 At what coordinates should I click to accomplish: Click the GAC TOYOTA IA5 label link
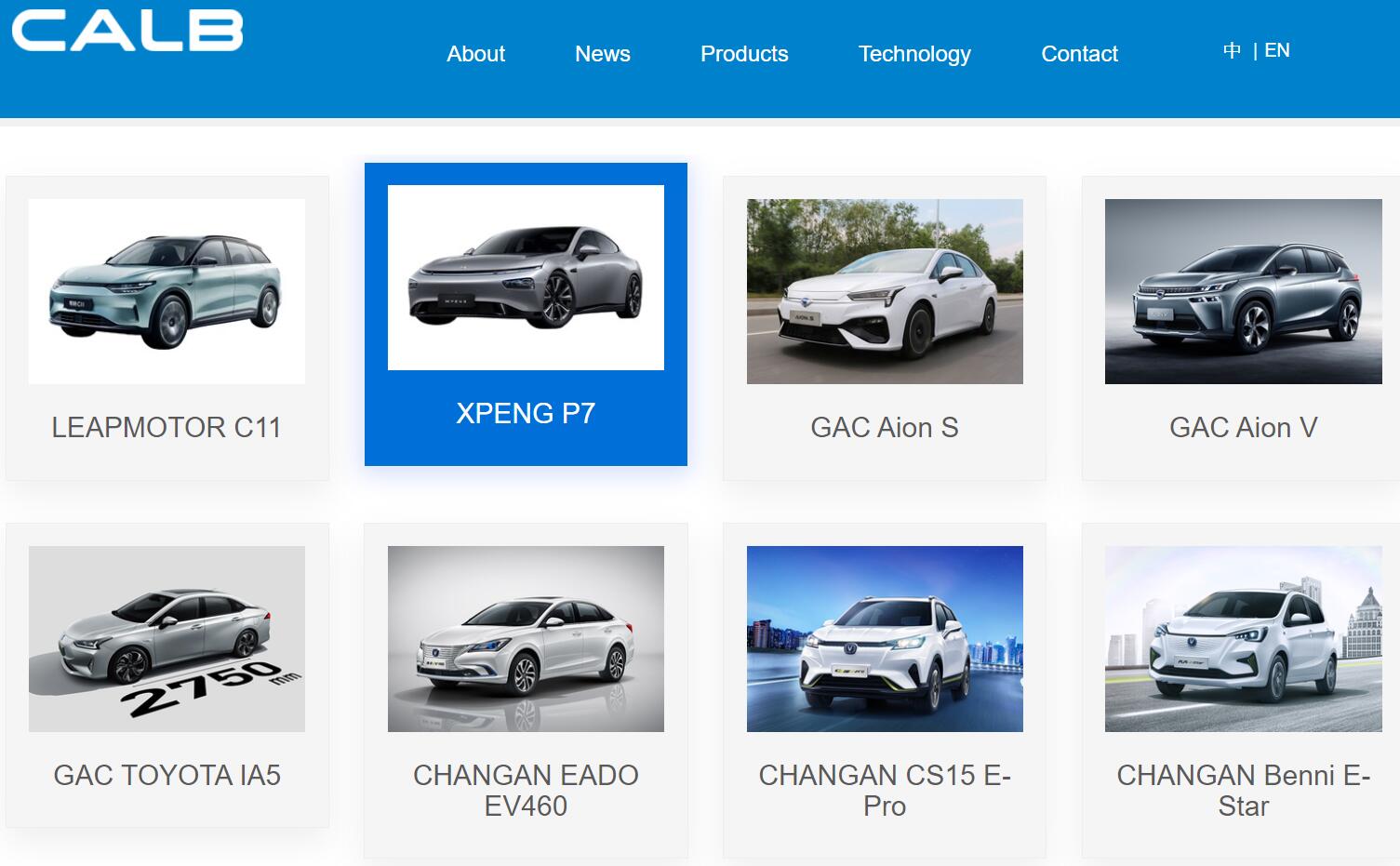167,775
